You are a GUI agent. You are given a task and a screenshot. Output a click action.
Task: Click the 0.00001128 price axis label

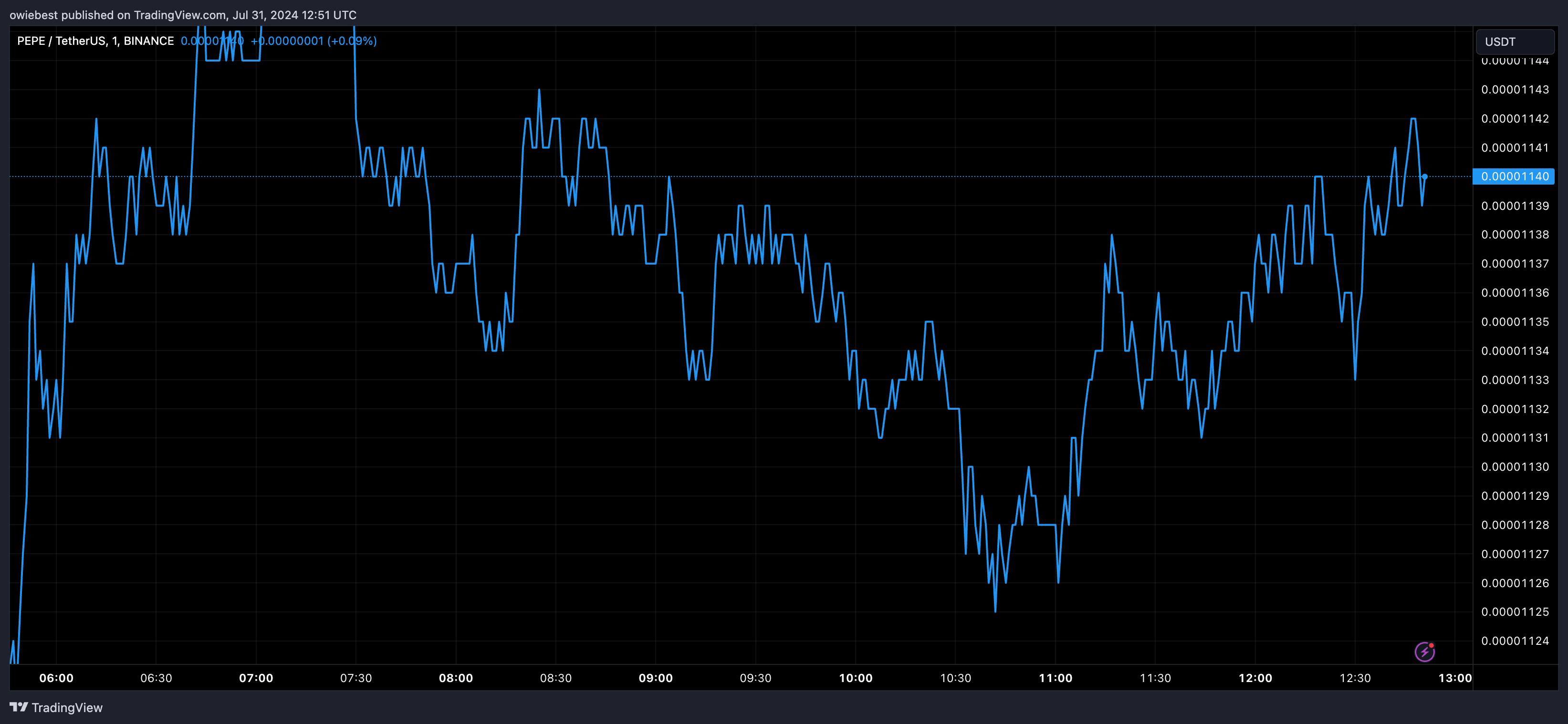tap(1515, 525)
